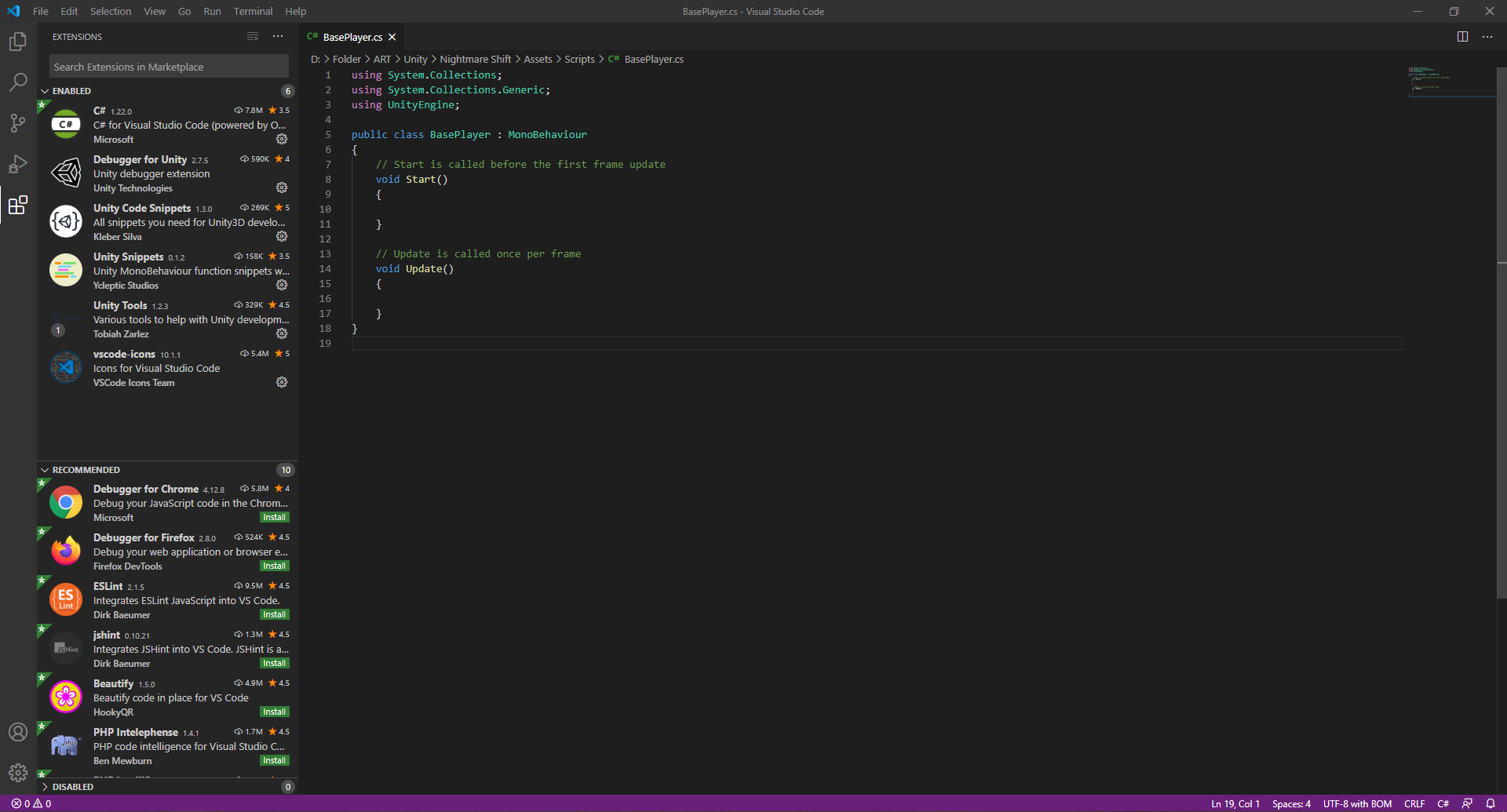This screenshot has height=812, width=1507.
Task: Install the ESLint extension
Action: pos(274,615)
